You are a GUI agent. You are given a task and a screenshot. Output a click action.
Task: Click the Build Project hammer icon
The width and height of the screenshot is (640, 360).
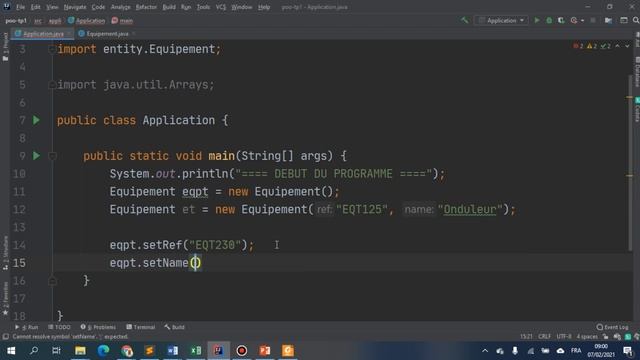pos(464,20)
